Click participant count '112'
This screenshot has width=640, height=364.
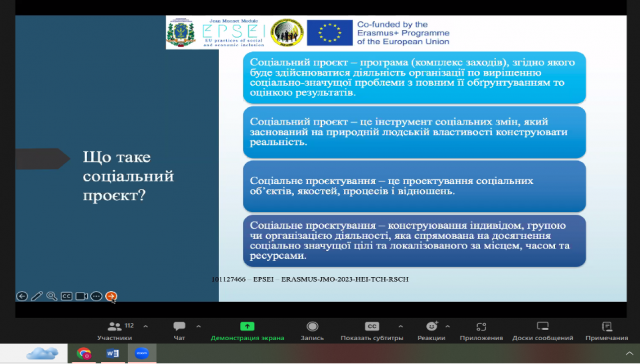point(129,326)
